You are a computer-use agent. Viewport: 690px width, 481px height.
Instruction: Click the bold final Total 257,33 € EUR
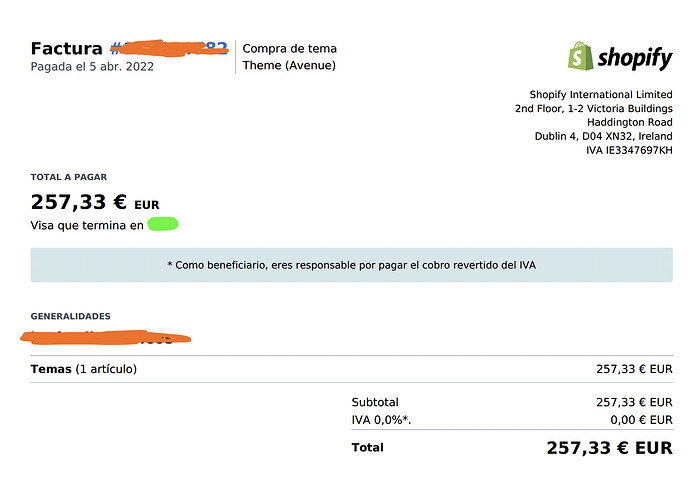(x=609, y=448)
